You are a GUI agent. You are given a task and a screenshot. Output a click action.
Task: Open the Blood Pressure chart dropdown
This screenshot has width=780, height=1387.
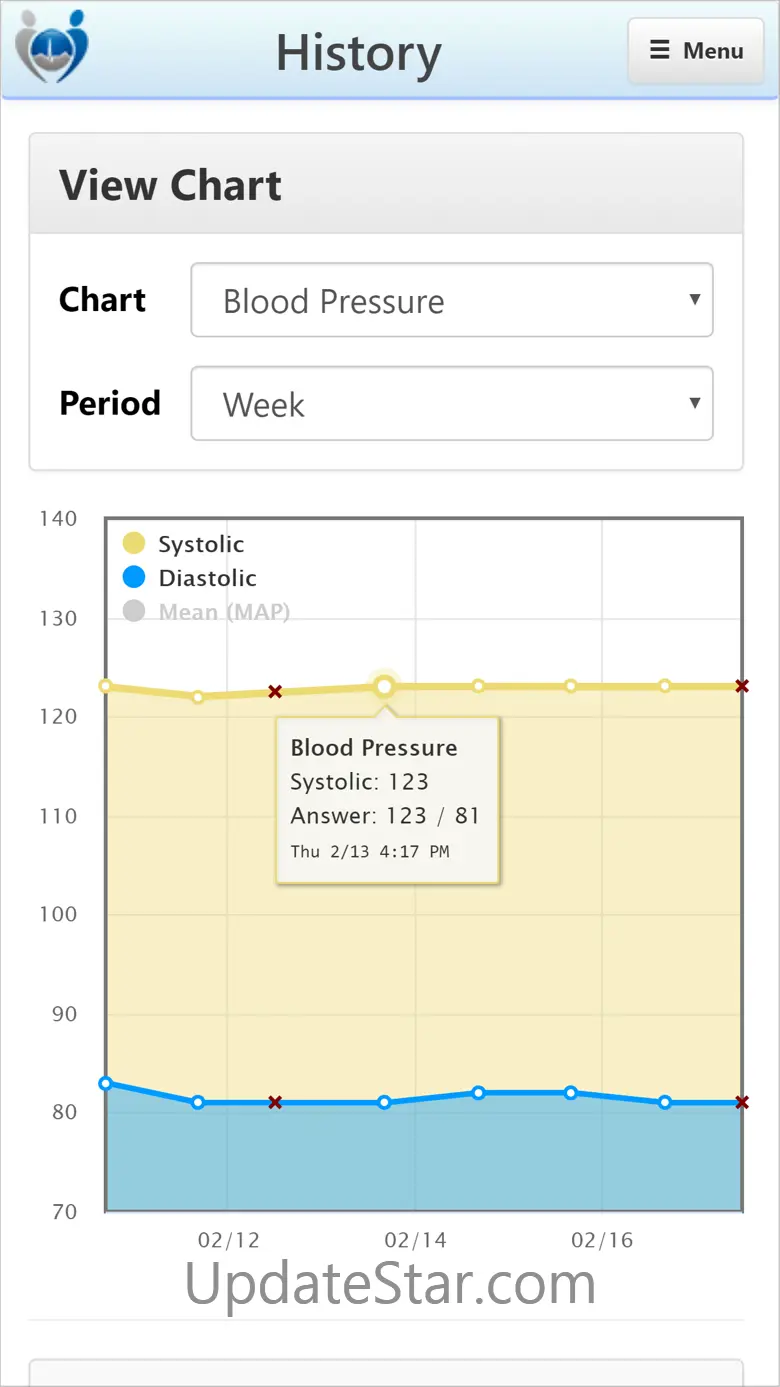(451, 300)
